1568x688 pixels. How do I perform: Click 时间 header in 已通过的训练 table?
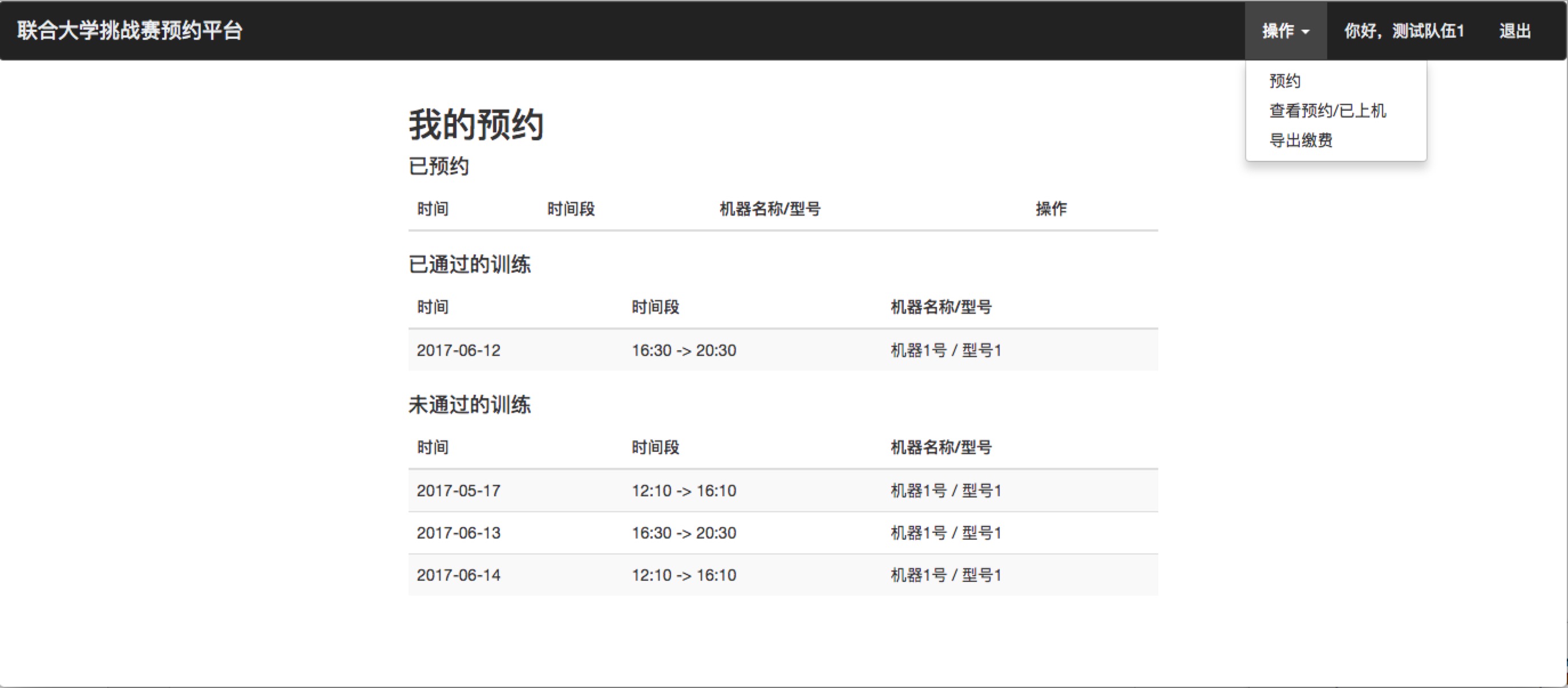[x=433, y=306]
